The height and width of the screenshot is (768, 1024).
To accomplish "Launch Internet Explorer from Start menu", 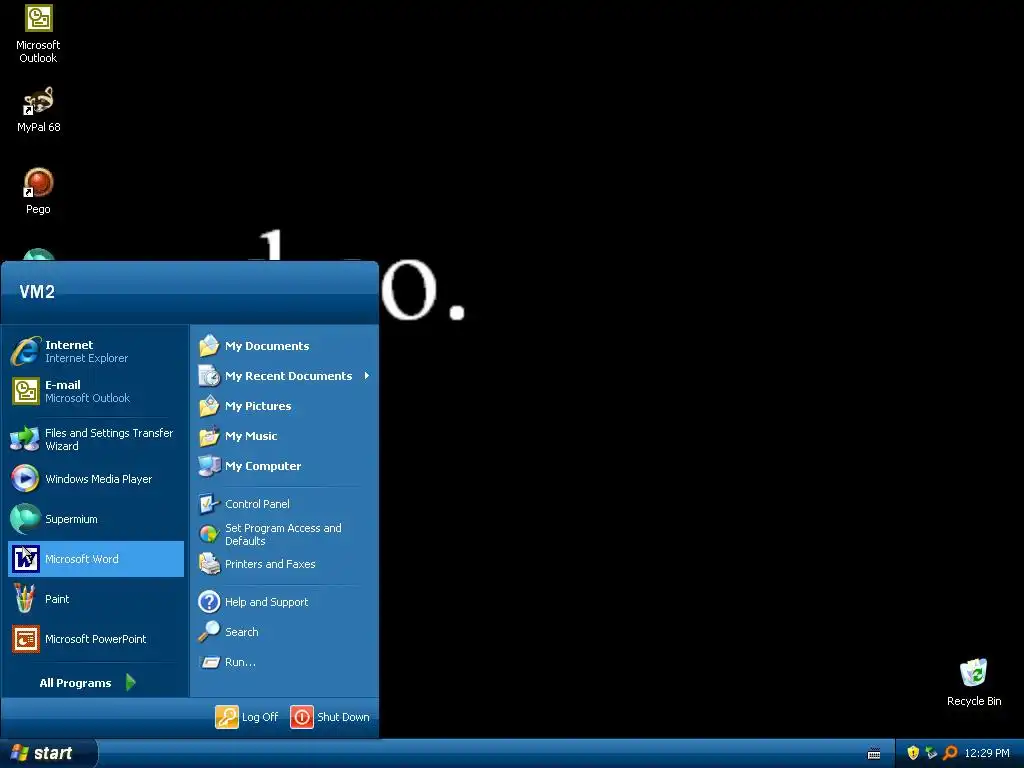I will 96,351.
